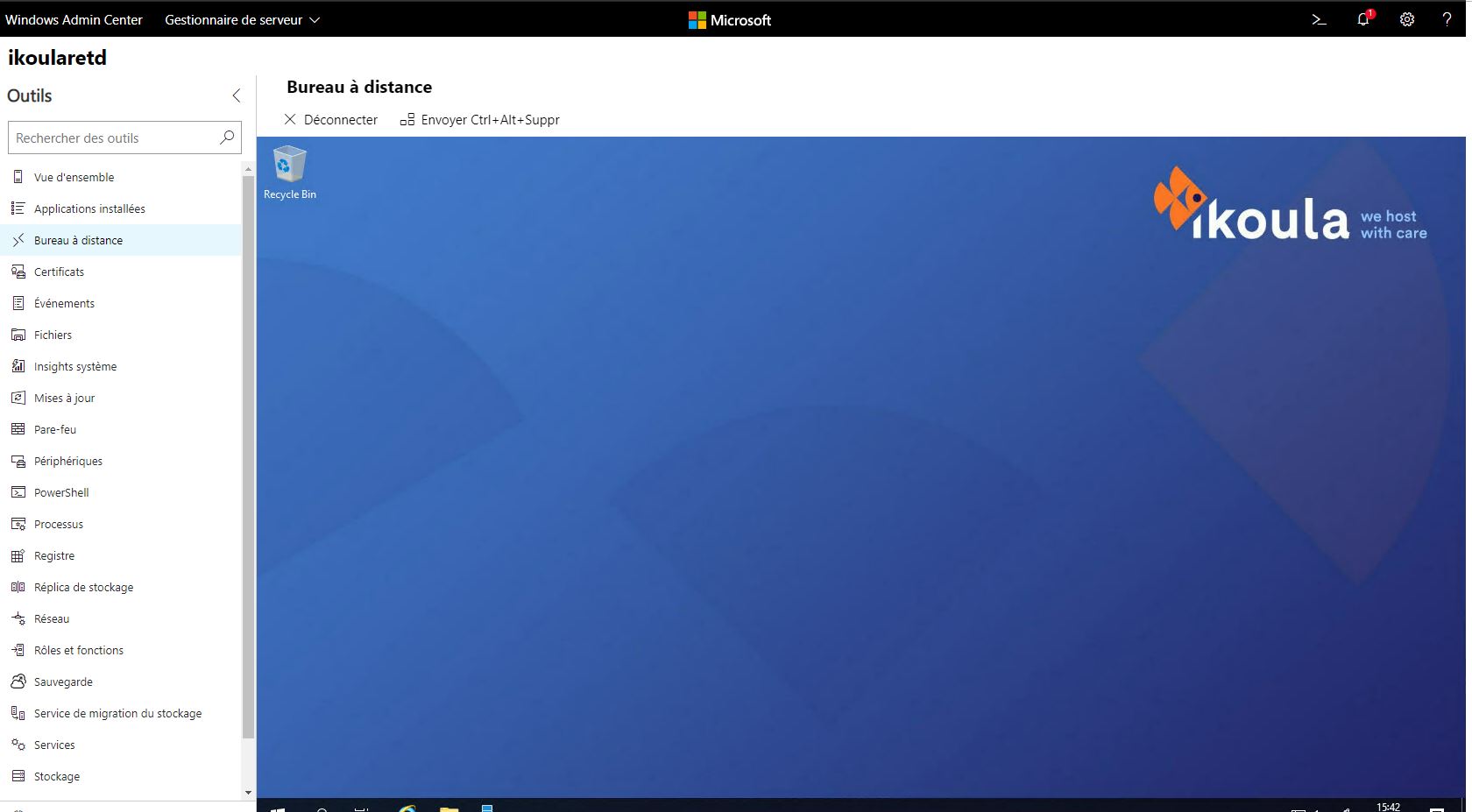Screen dimensions: 1472x812
Task: Click the Registre label
Action: (x=54, y=555)
